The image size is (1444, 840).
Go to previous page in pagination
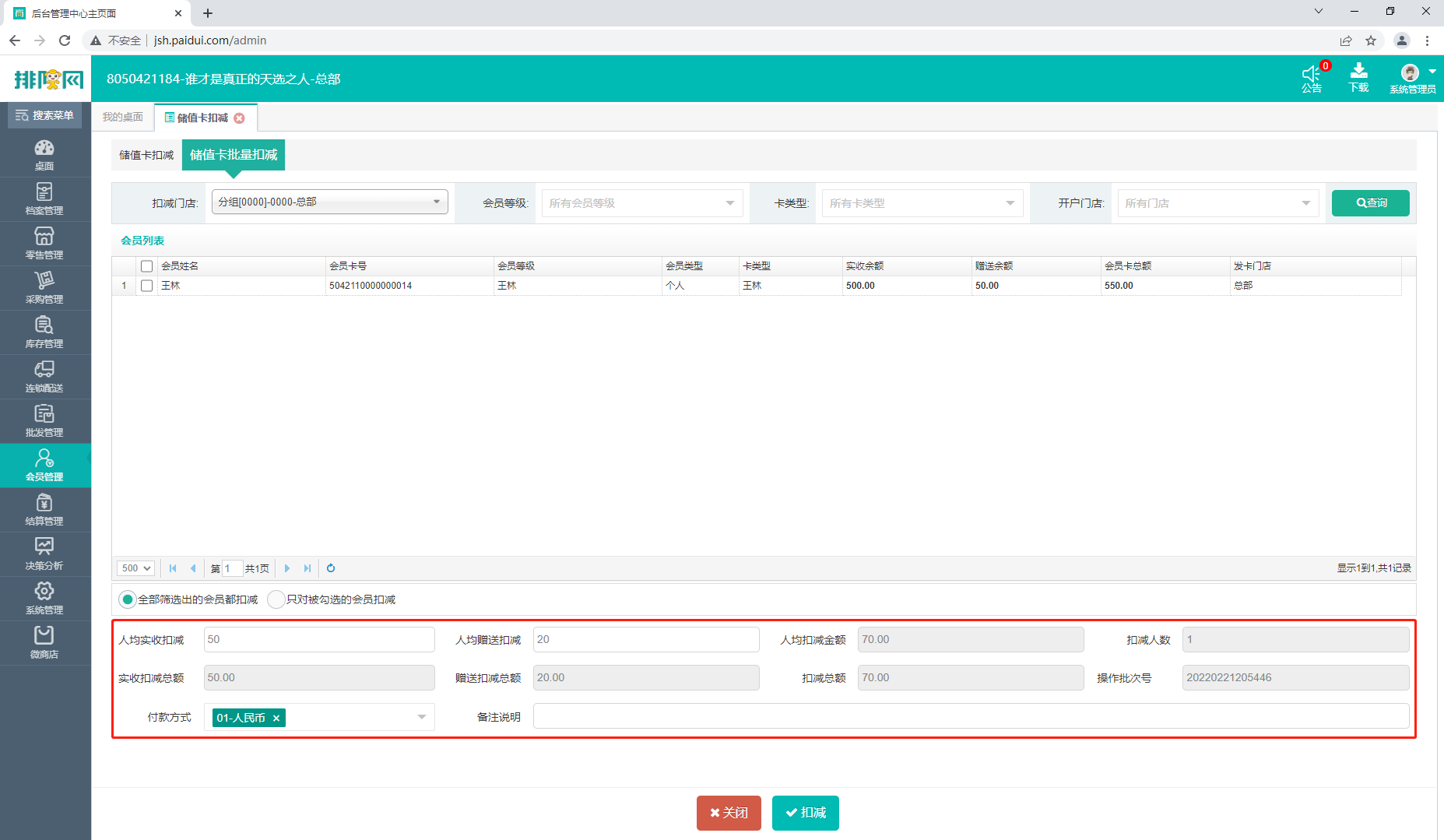[x=193, y=568]
